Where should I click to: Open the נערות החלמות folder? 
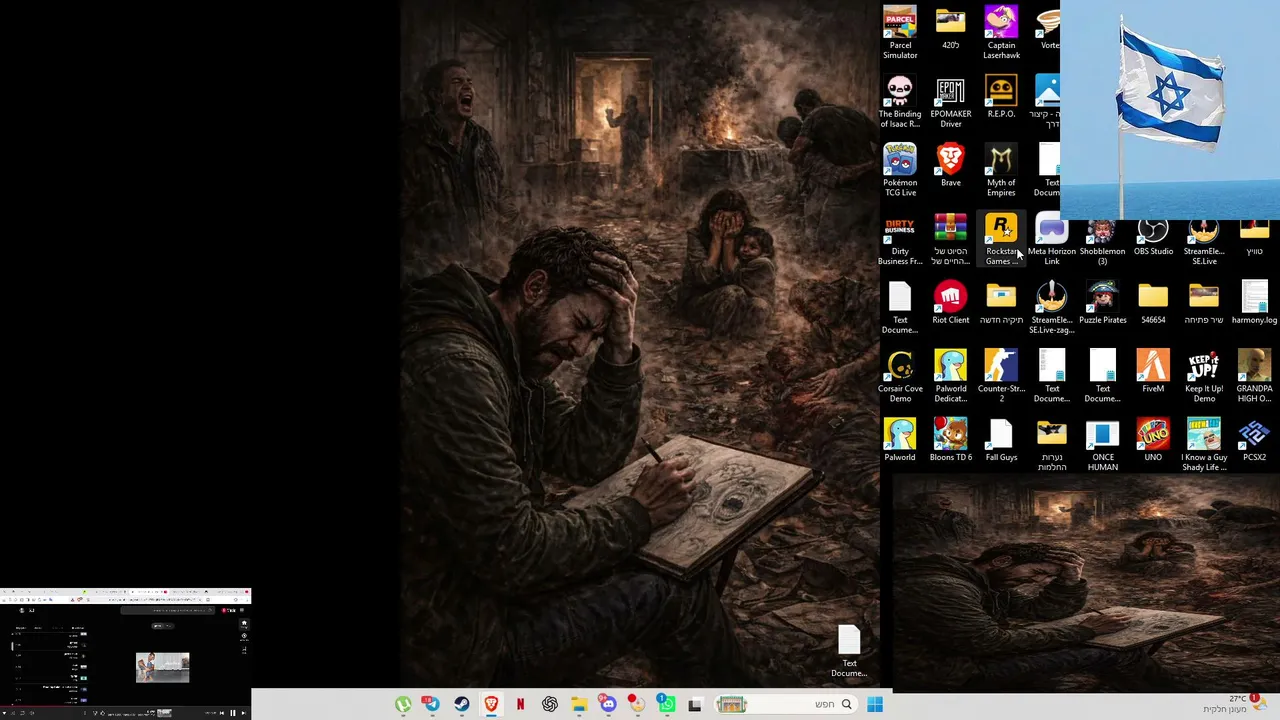1052,445
